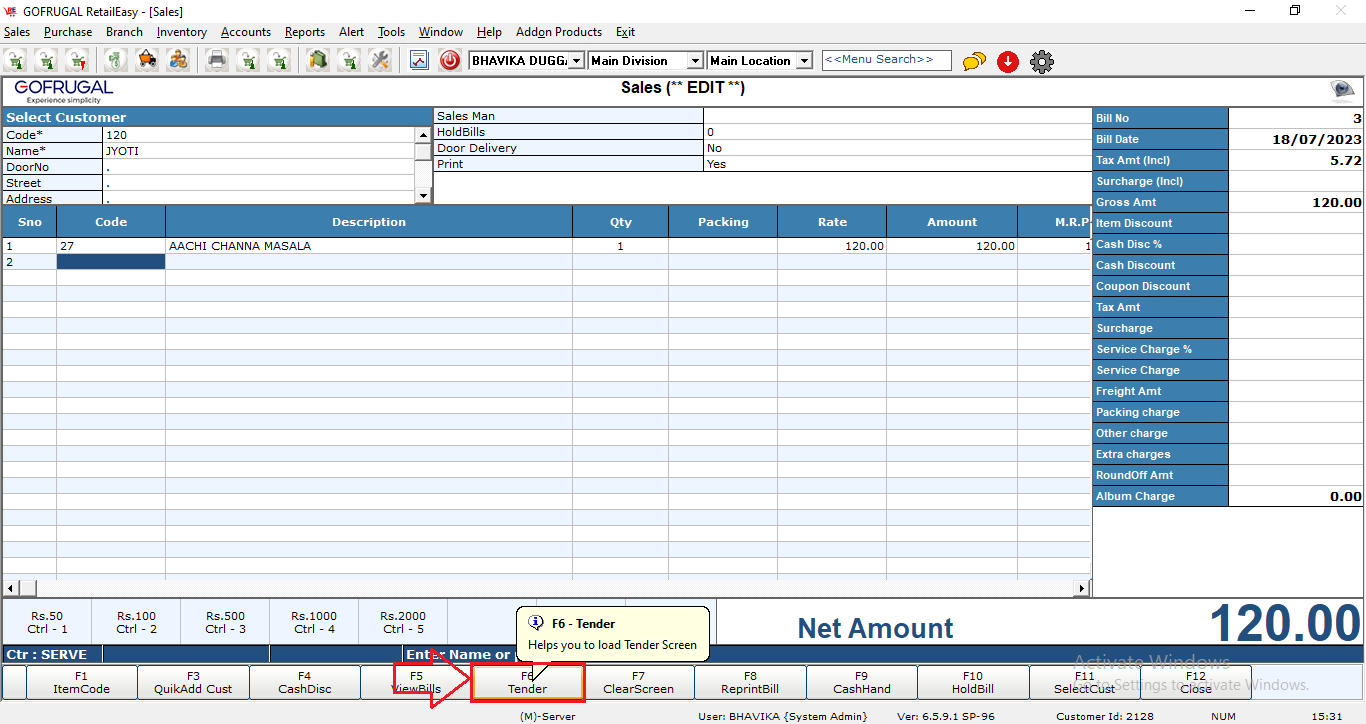Open the wrench and screwdriver tools icon
The width and height of the screenshot is (1366, 724).
tap(379, 60)
